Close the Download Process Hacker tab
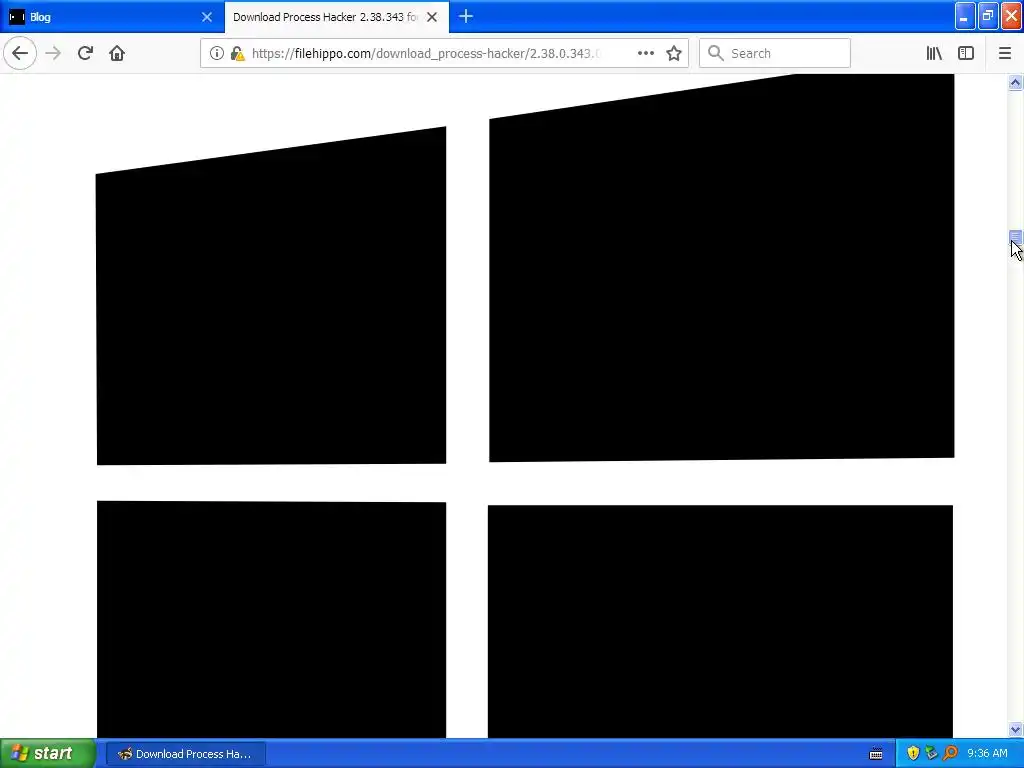The height and width of the screenshot is (768, 1024). (x=432, y=17)
